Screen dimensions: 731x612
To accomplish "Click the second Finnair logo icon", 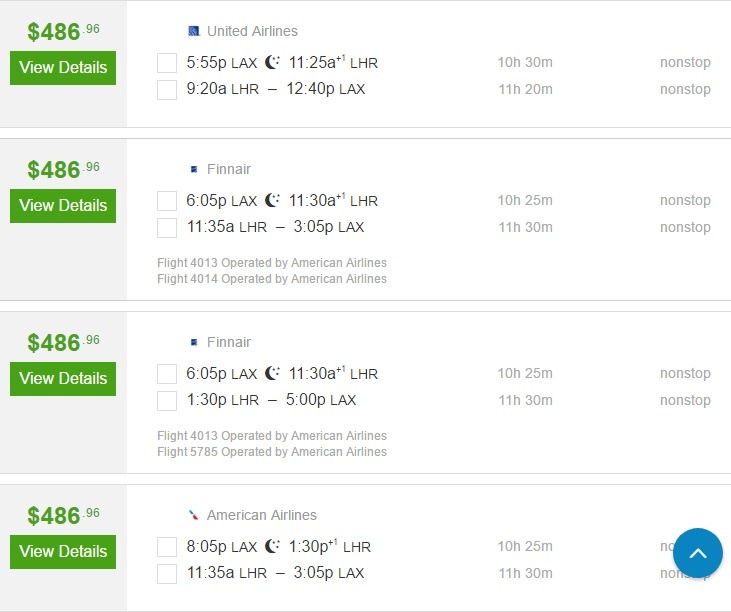I will (194, 342).
